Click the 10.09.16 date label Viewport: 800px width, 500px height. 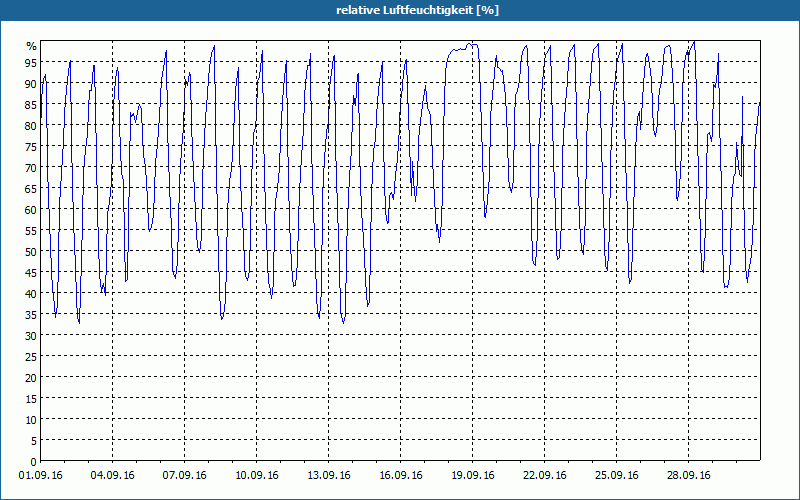click(x=257, y=476)
